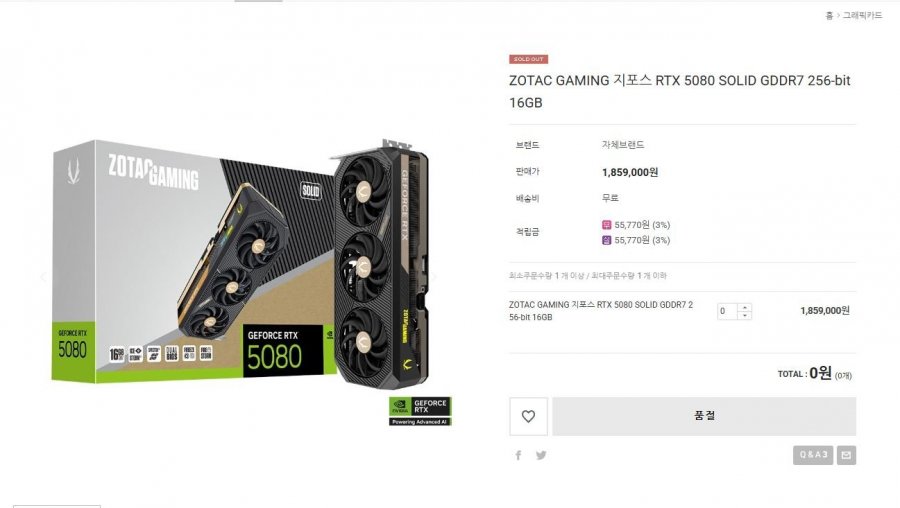Click the product title heading text
The width and height of the screenshot is (900, 508).
tap(680, 91)
